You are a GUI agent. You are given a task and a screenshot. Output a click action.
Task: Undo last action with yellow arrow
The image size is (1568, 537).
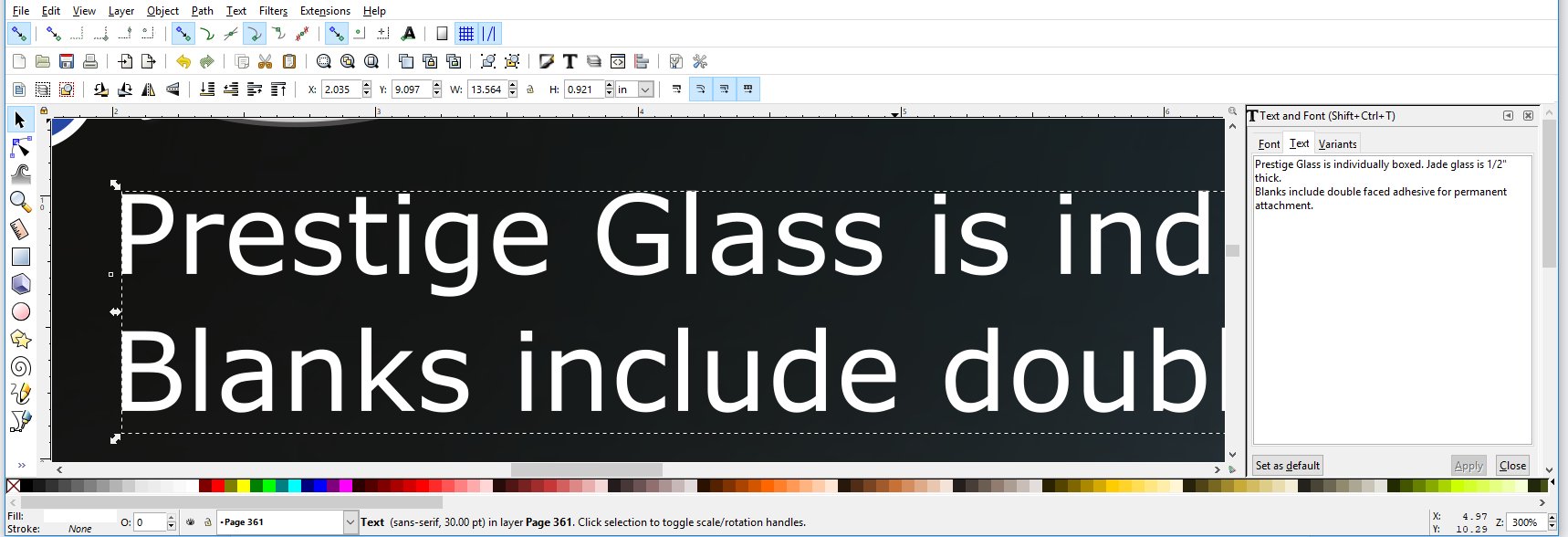click(183, 61)
